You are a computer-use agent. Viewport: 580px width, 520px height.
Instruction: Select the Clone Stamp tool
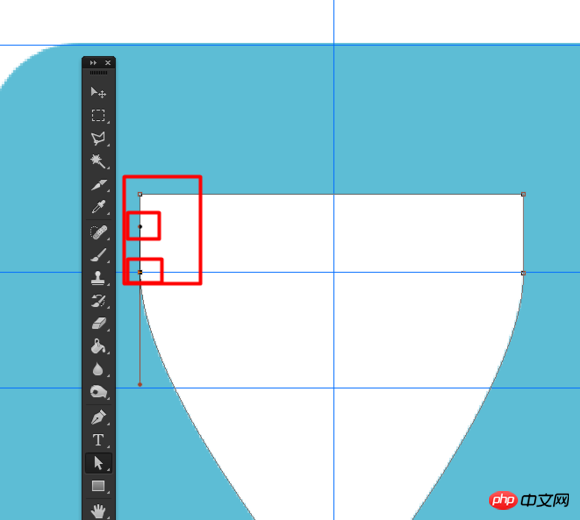(x=98, y=278)
